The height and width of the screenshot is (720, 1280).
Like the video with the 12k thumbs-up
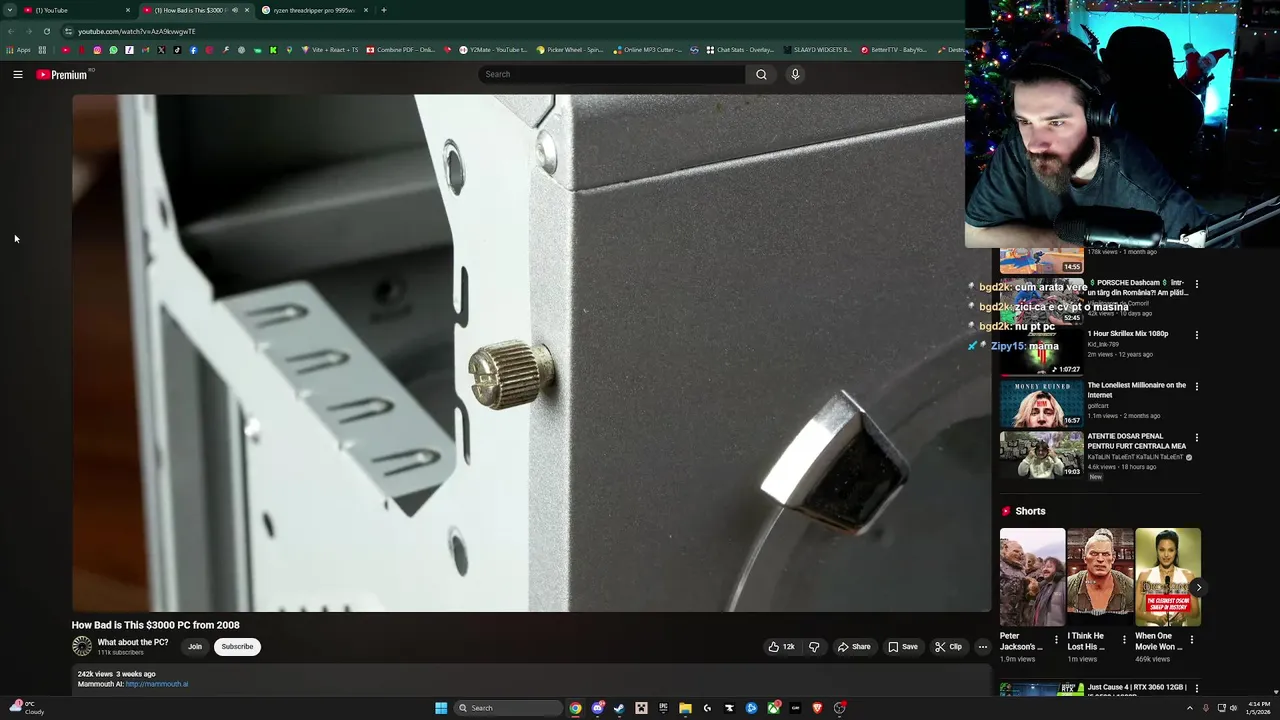tap(781, 647)
